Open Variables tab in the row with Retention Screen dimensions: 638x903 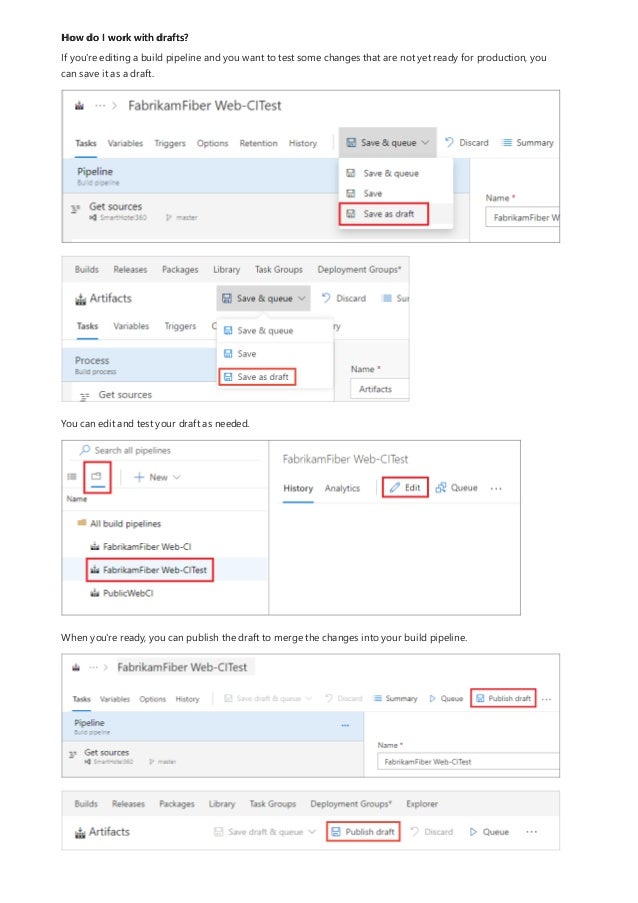point(125,143)
